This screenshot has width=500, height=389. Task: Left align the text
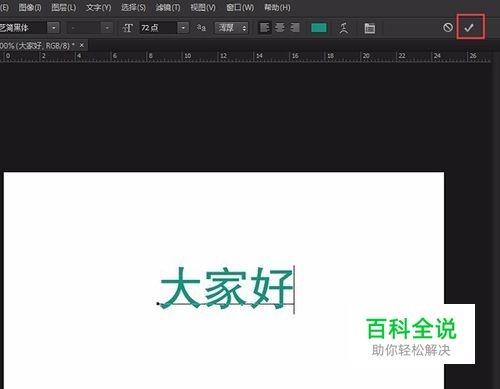[265, 28]
